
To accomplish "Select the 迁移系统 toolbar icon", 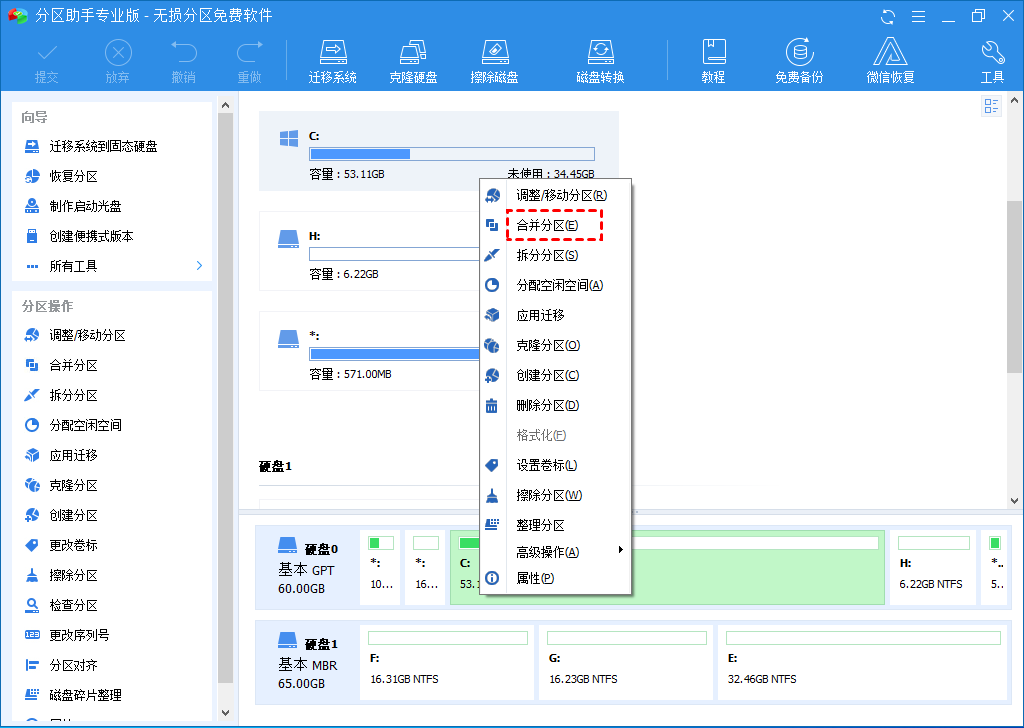I will click(333, 58).
